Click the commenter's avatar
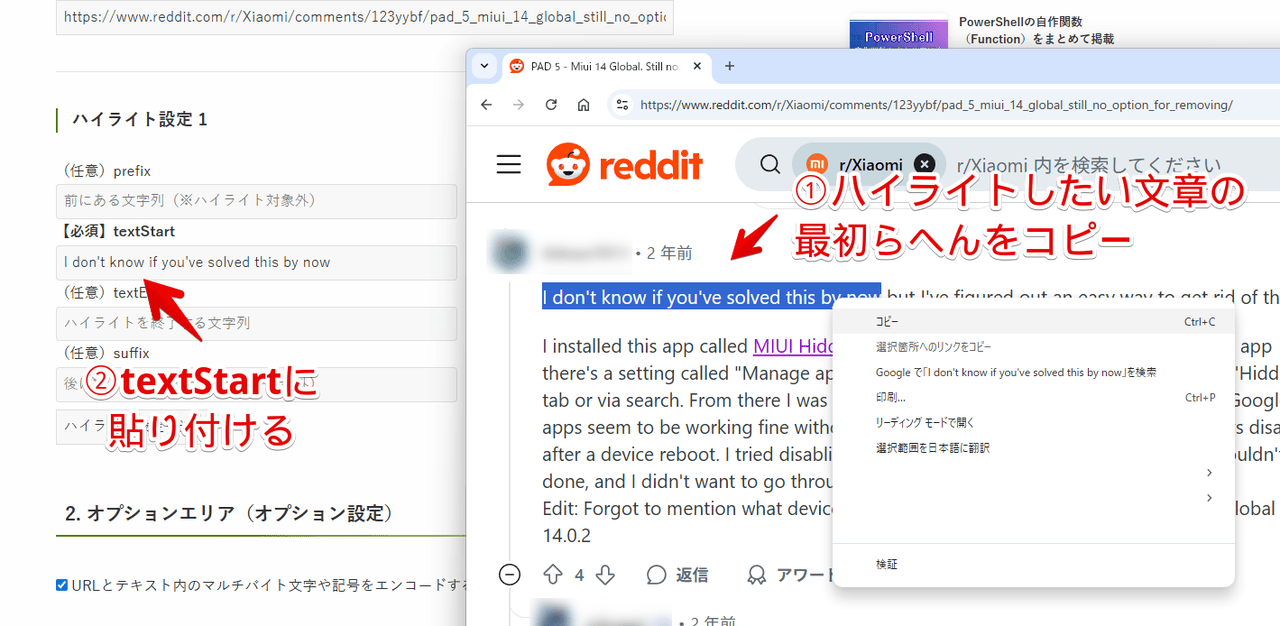Screen dimensions: 1280x626 (508, 252)
